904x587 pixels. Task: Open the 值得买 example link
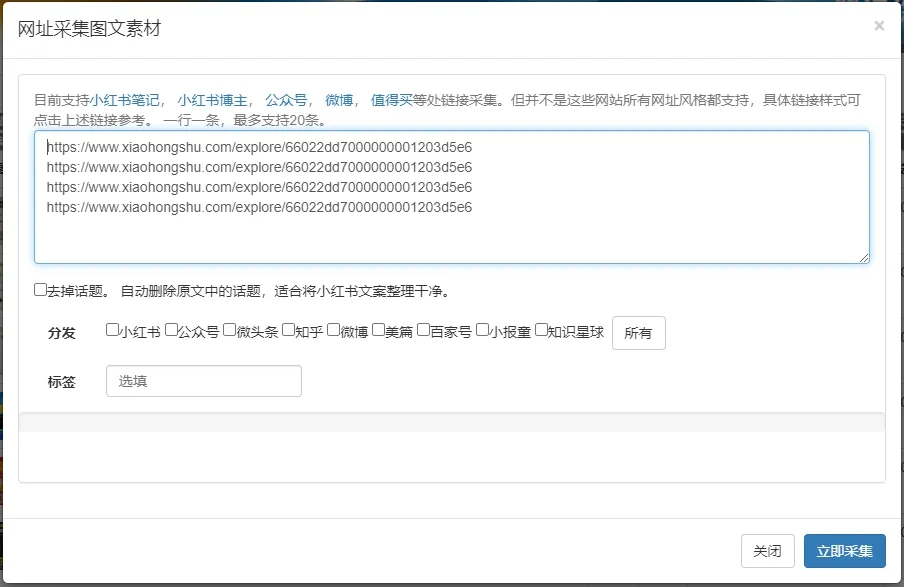pyautogui.click(x=391, y=100)
